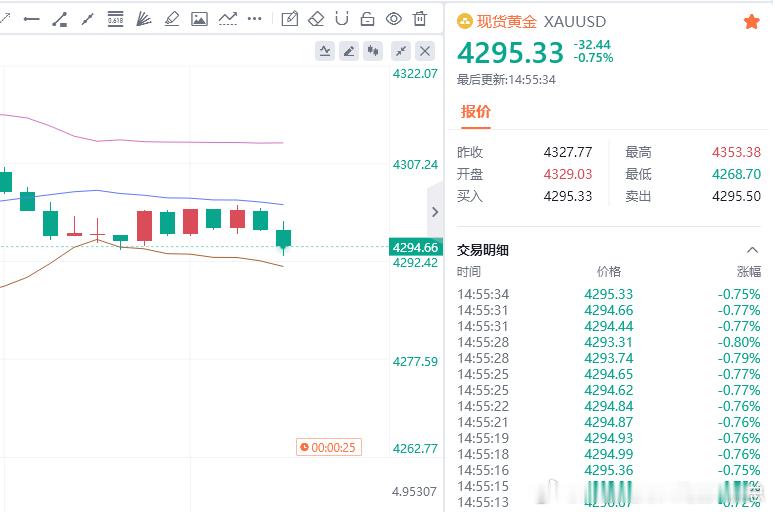This screenshot has height=512, width=773.
Task: Select the Fibonacci 0.618 retracement tool
Action: [x=115, y=19]
